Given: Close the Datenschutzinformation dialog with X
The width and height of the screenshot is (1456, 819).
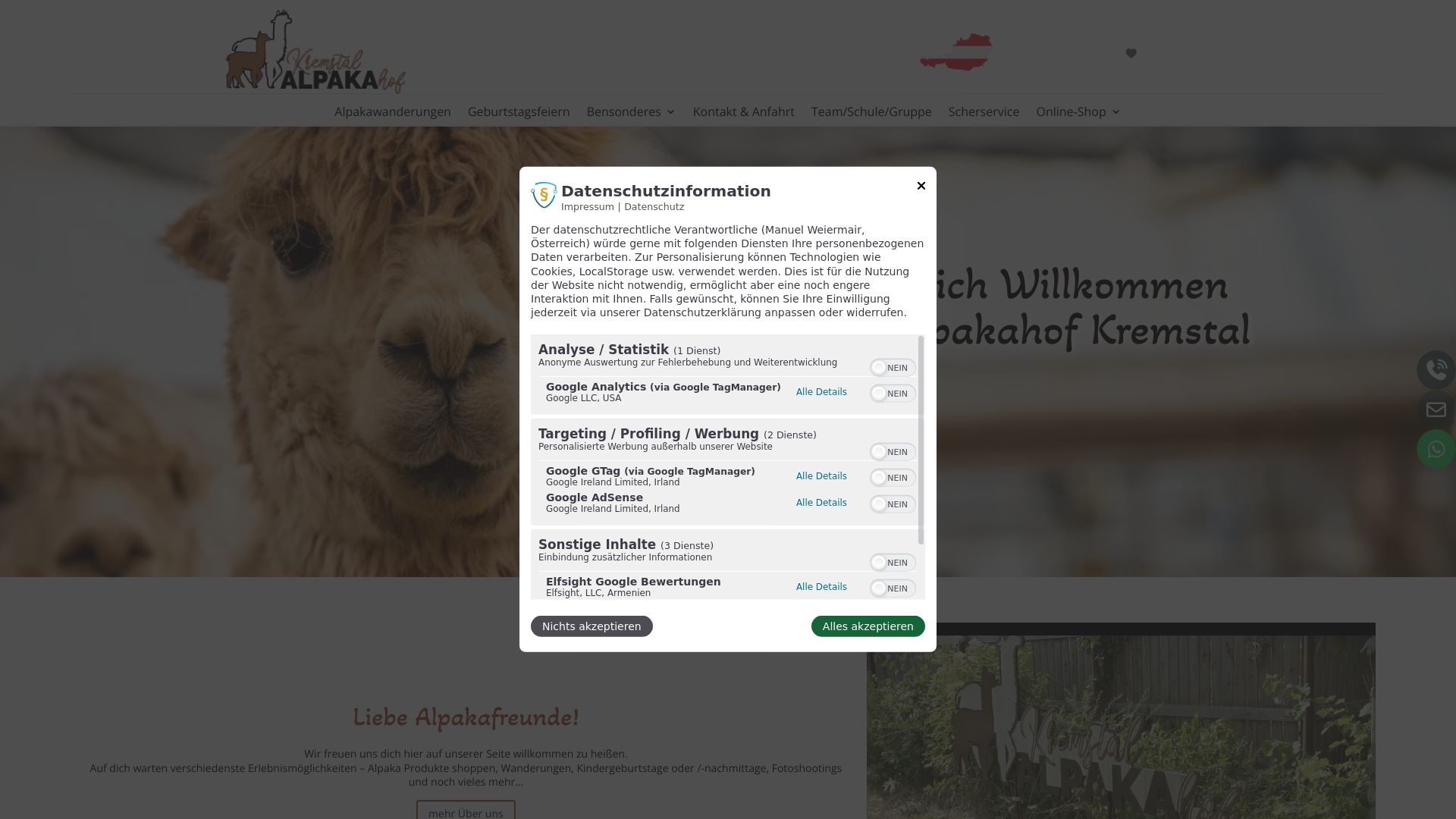Looking at the screenshot, I should 921,186.
